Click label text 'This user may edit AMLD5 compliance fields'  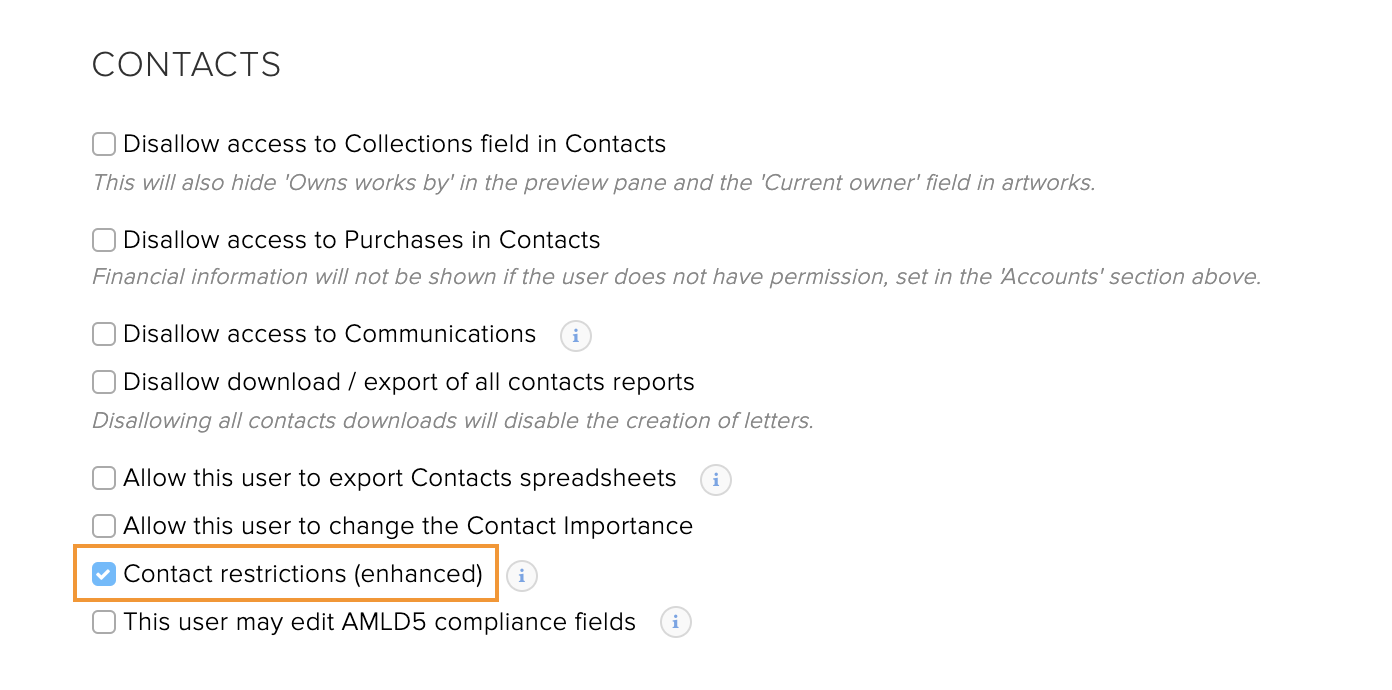tap(380, 622)
